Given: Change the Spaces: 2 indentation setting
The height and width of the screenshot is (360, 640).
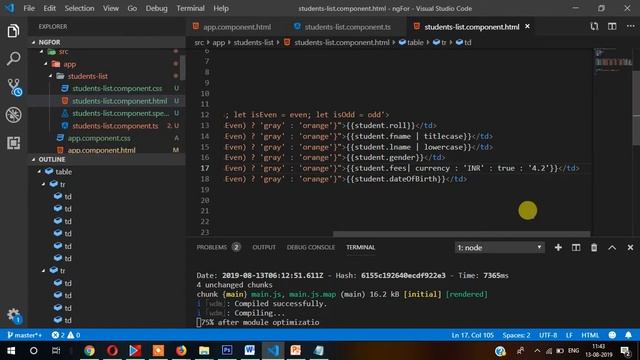Looking at the screenshot, I should (516, 335).
